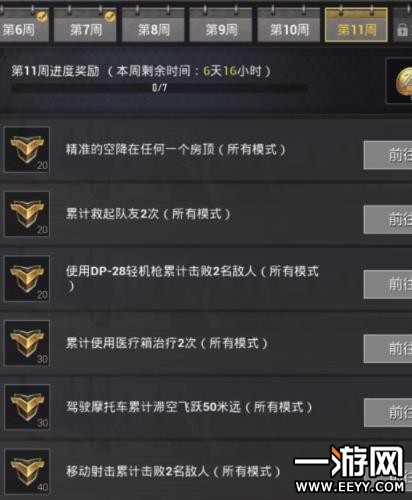Click 前往 for the motorcycle jump mission
The height and width of the screenshot is (500, 412).
388,413
